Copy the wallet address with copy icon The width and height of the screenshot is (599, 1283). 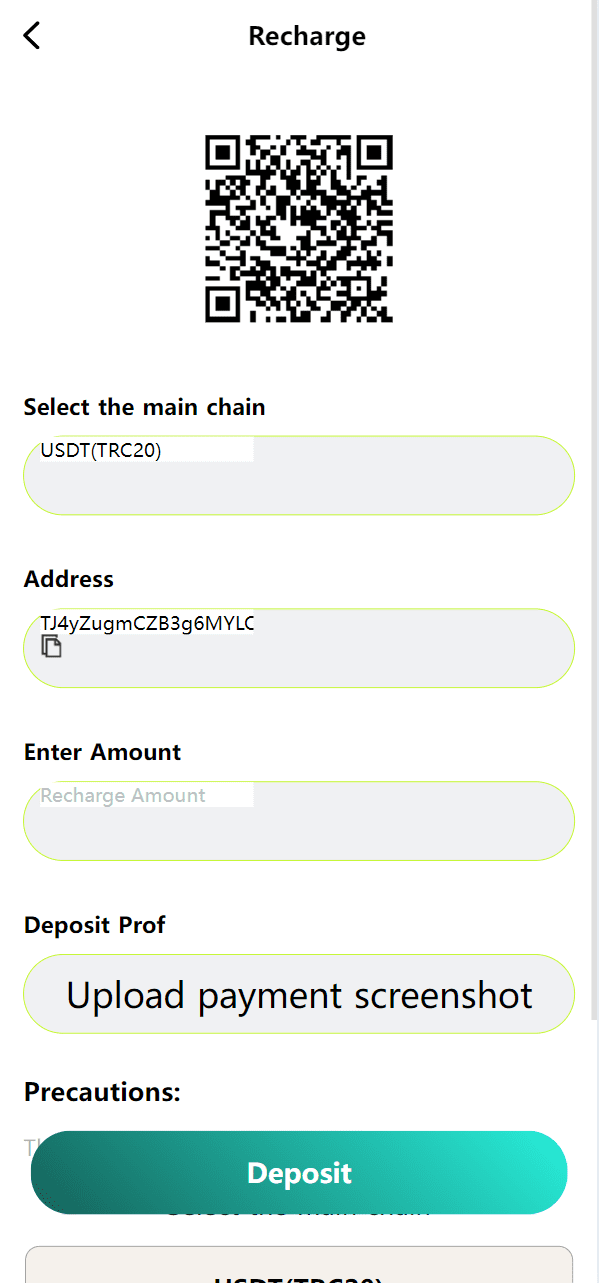(x=51, y=646)
